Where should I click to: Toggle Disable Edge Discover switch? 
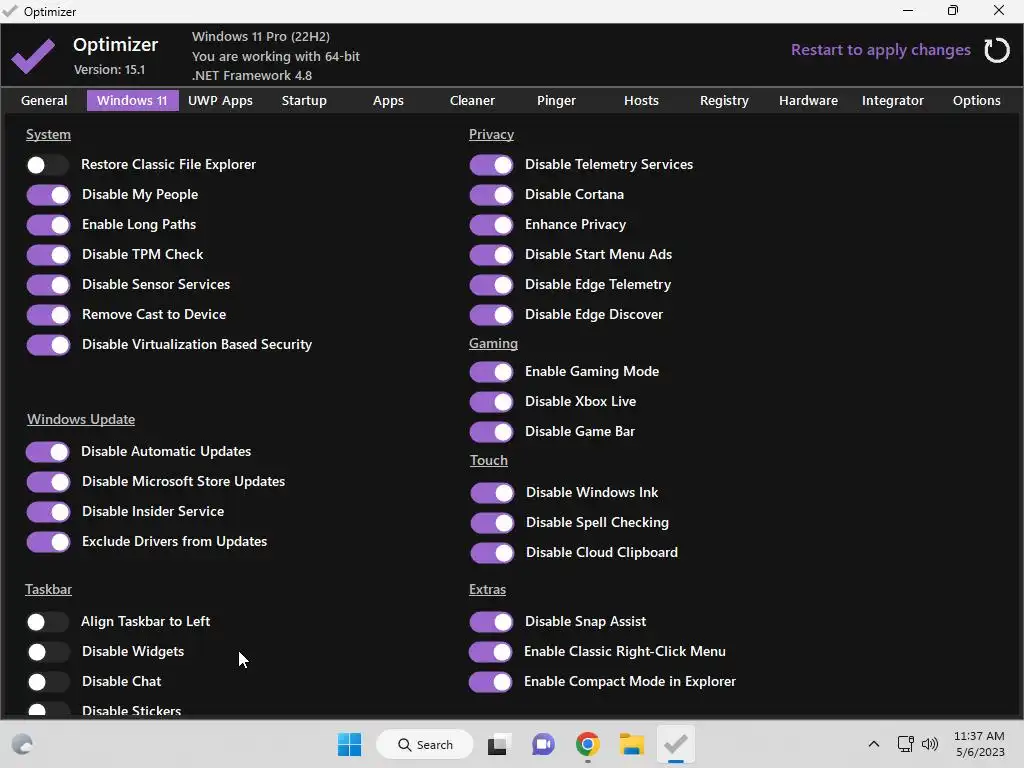(x=491, y=315)
